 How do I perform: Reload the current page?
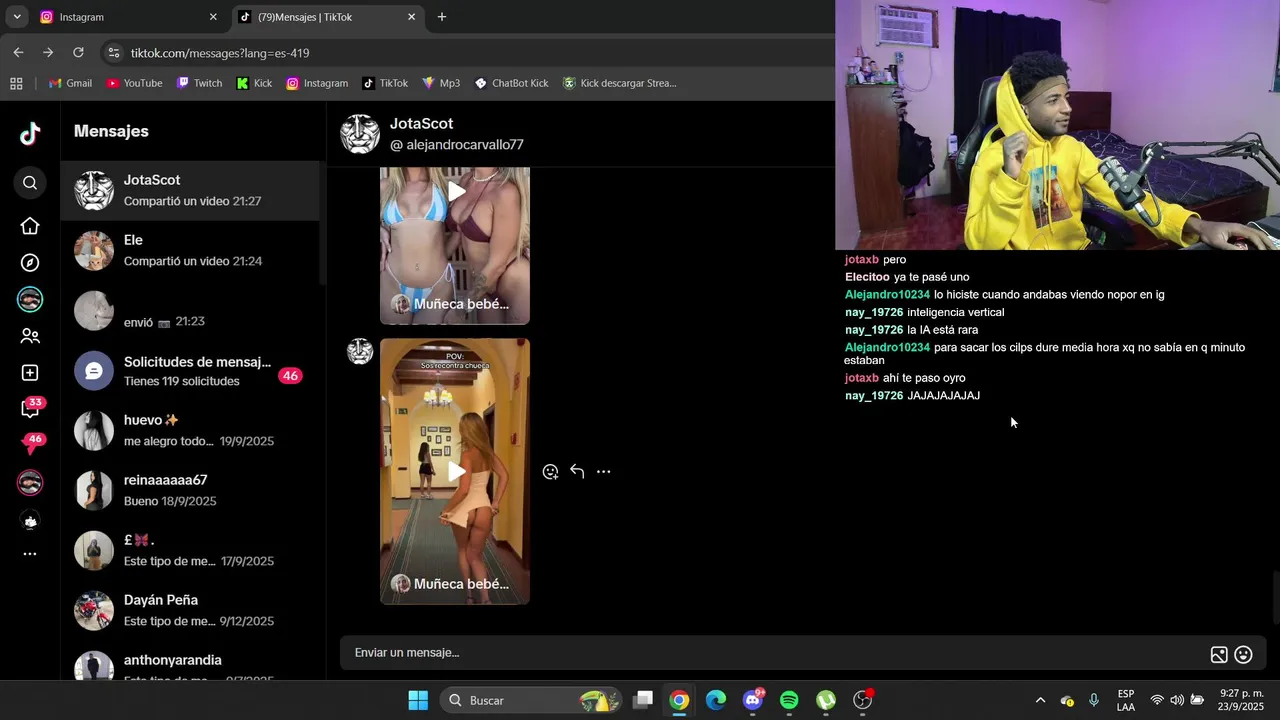(x=78, y=52)
